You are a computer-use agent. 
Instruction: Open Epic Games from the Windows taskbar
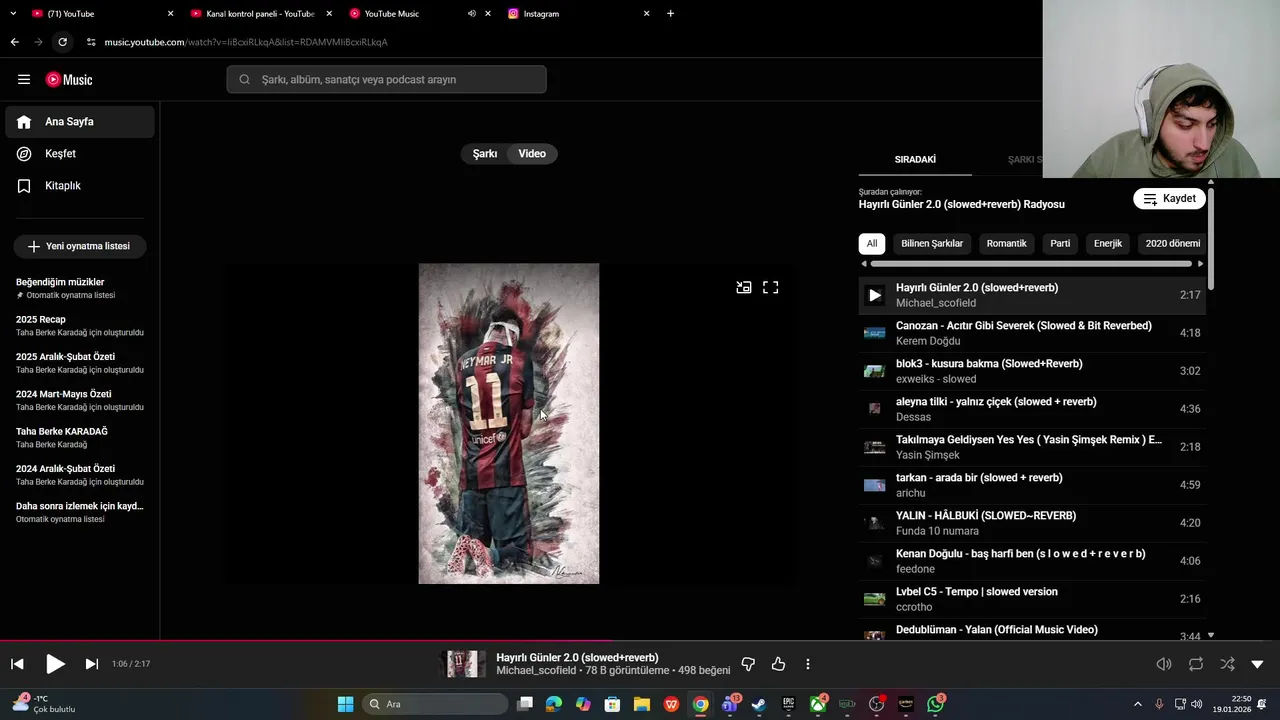pos(788,704)
